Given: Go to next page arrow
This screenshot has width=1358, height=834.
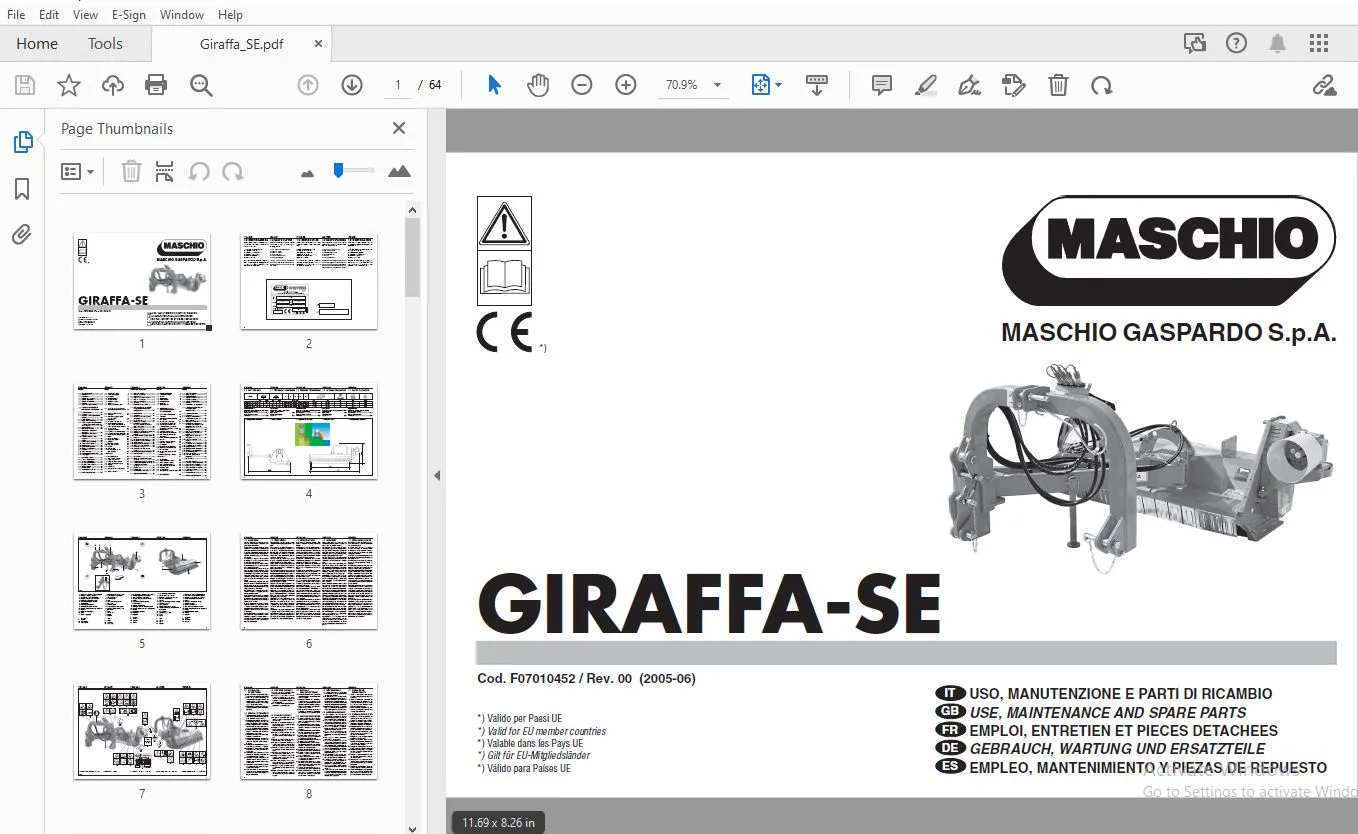Looking at the screenshot, I should pyautogui.click(x=352, y=86).
